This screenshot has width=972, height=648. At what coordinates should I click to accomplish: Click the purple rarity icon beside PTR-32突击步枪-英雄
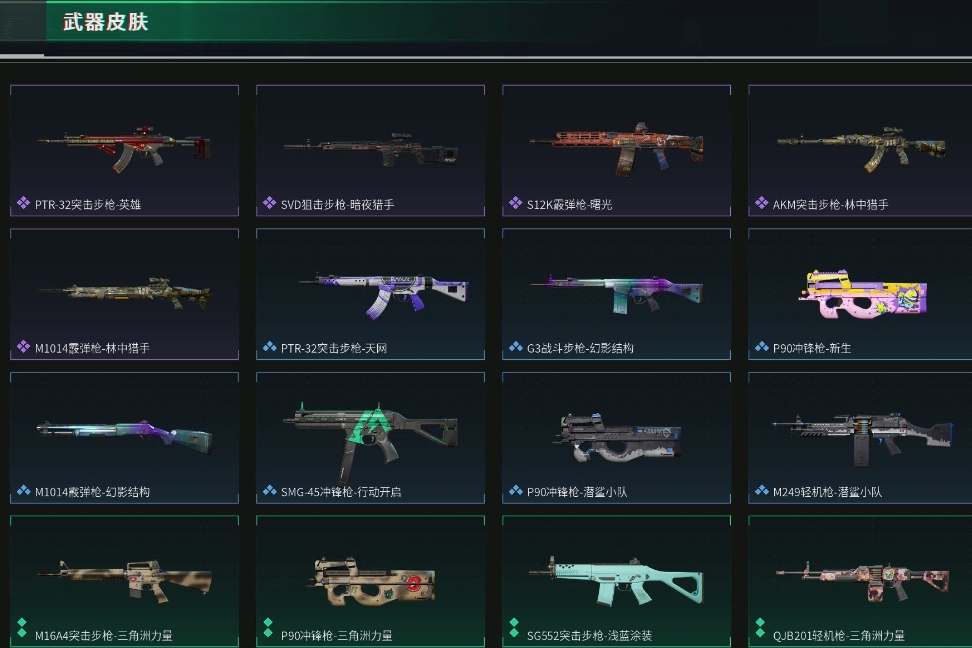pyautogui.click(x=24, y=203)
